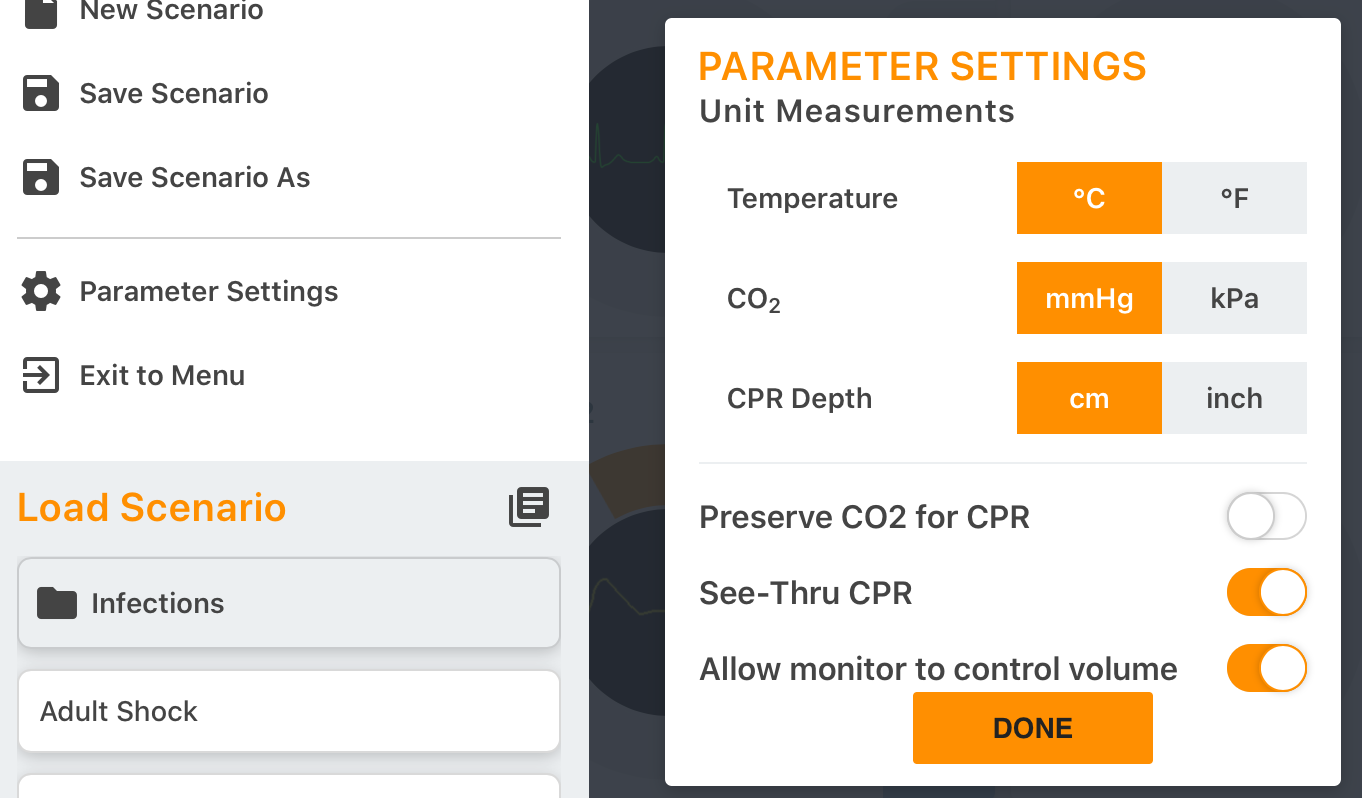
Task: Set CO2 units to kPa
Action: [x=1234, y=298]
